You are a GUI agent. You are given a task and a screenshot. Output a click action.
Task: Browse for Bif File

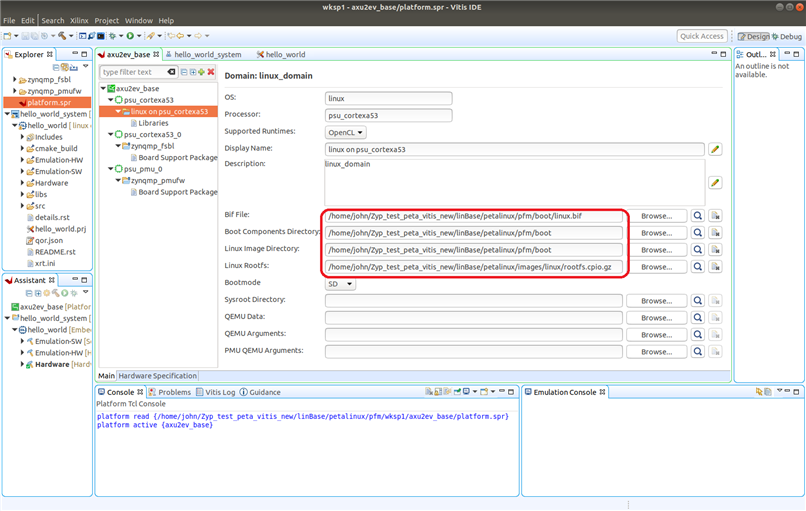656,216
